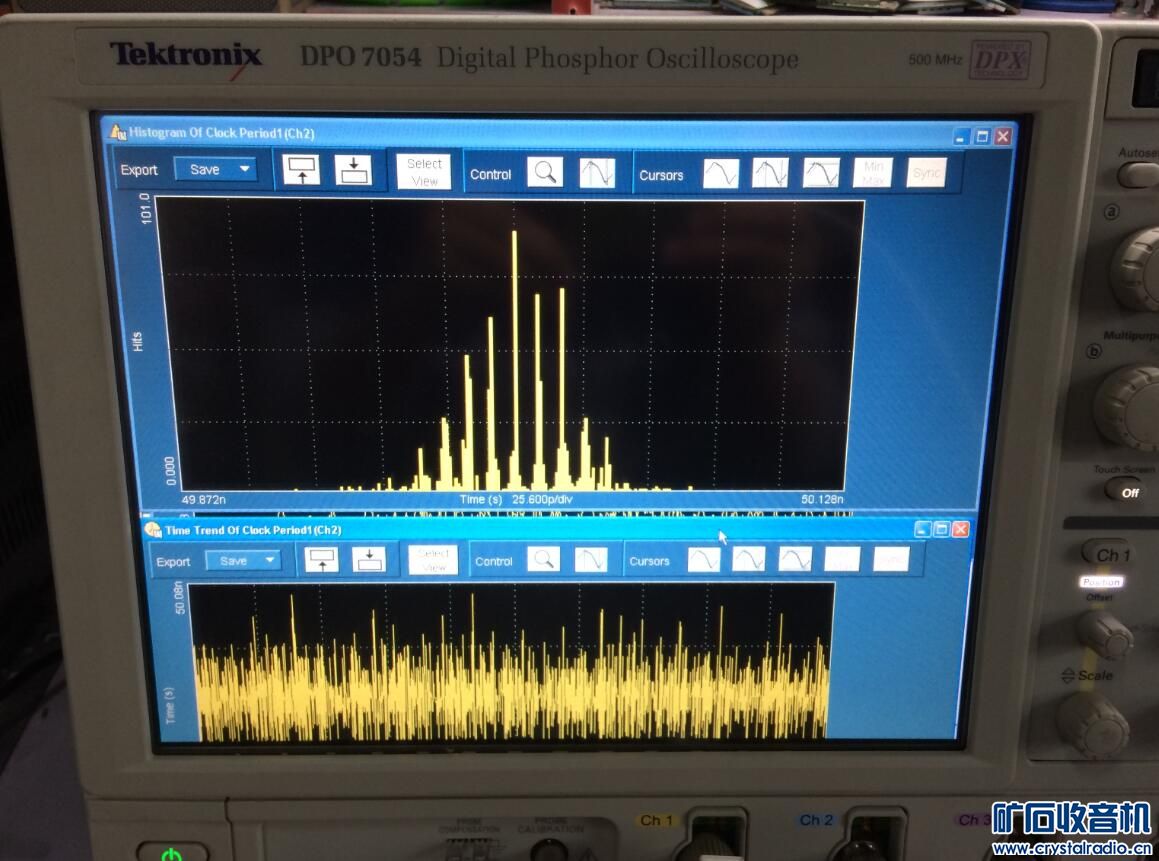Click waveform control icon in Time Trend window

click(x=591, y=559)
